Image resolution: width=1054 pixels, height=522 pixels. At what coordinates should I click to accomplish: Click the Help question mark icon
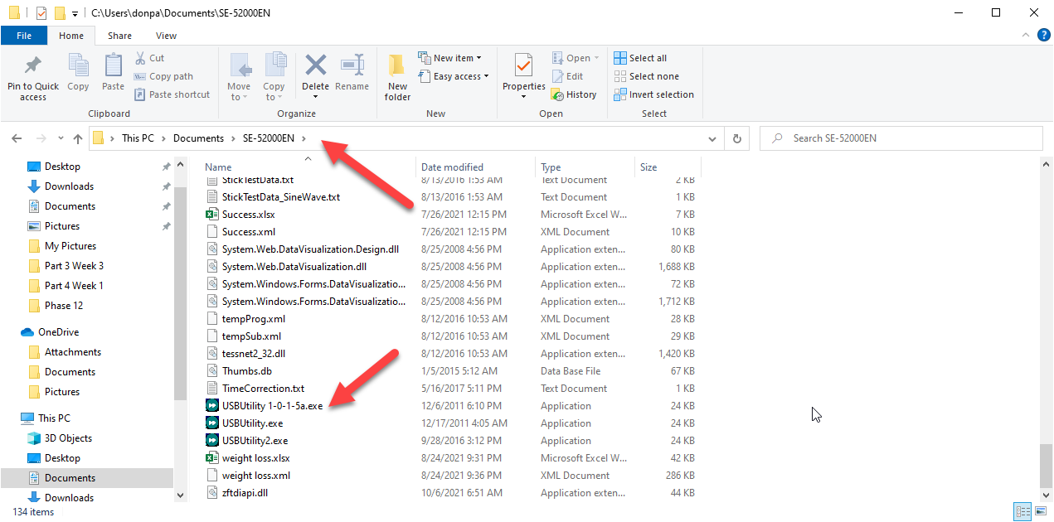[1043, 36]
